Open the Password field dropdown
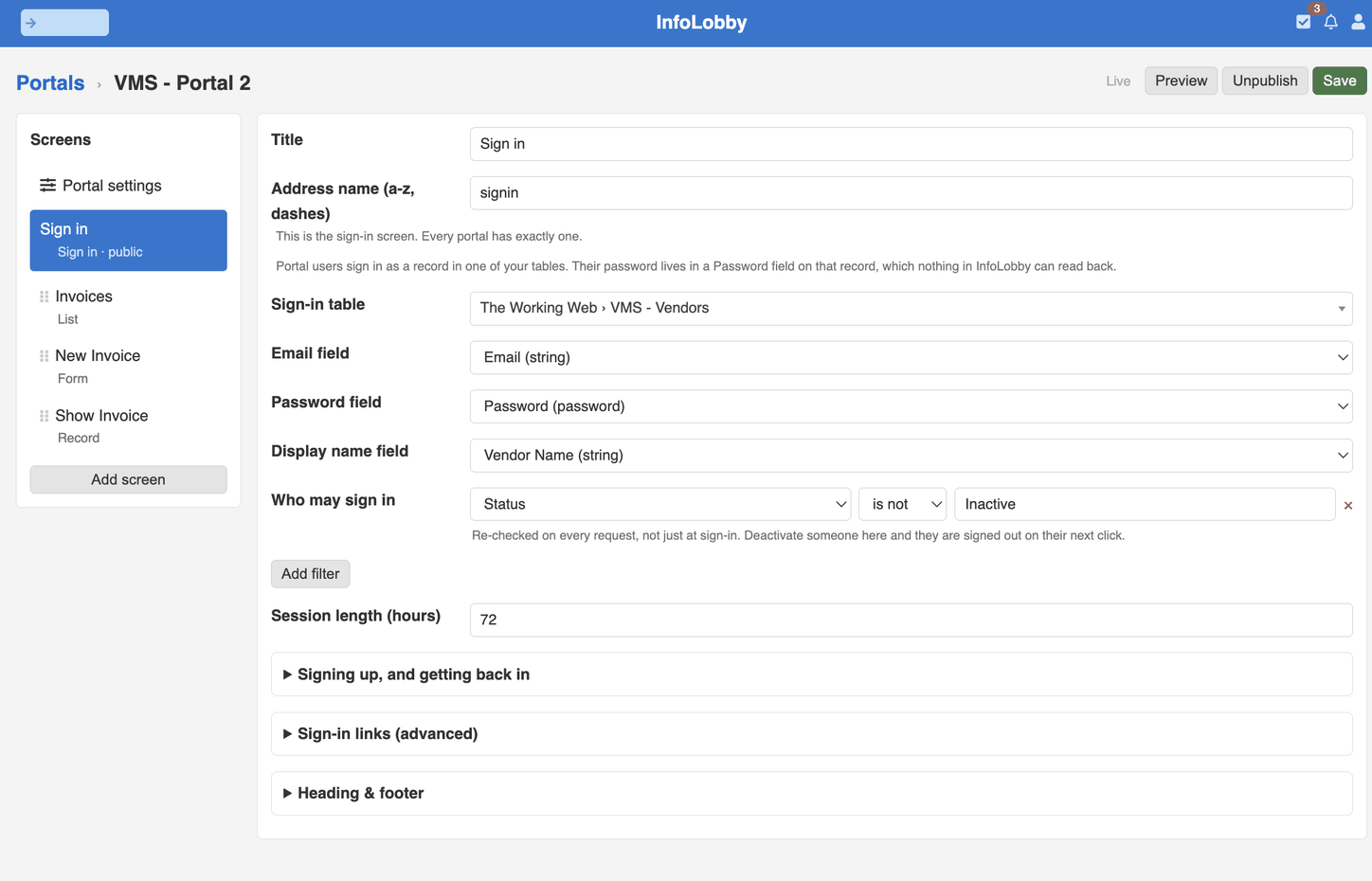 click(x=911, y=406)
